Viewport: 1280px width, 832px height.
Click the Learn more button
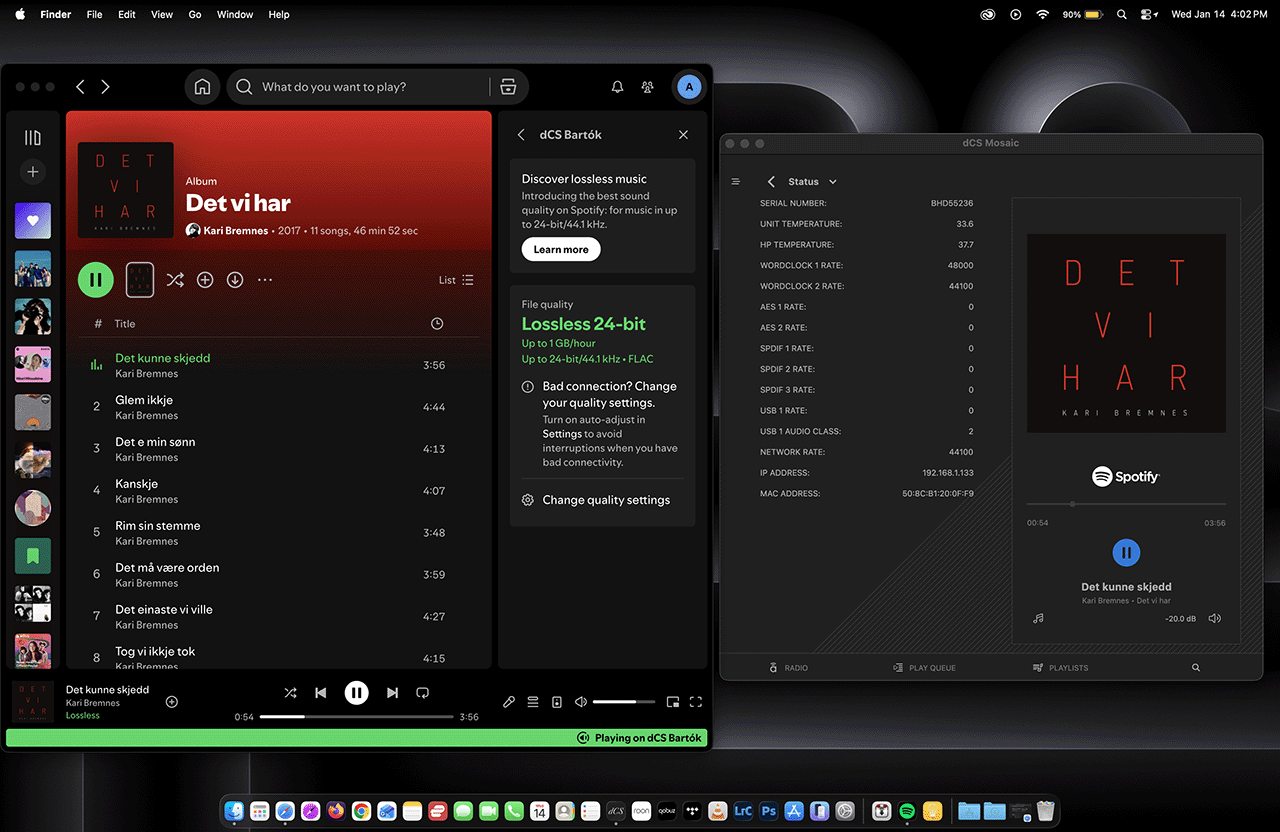point(561,249)
